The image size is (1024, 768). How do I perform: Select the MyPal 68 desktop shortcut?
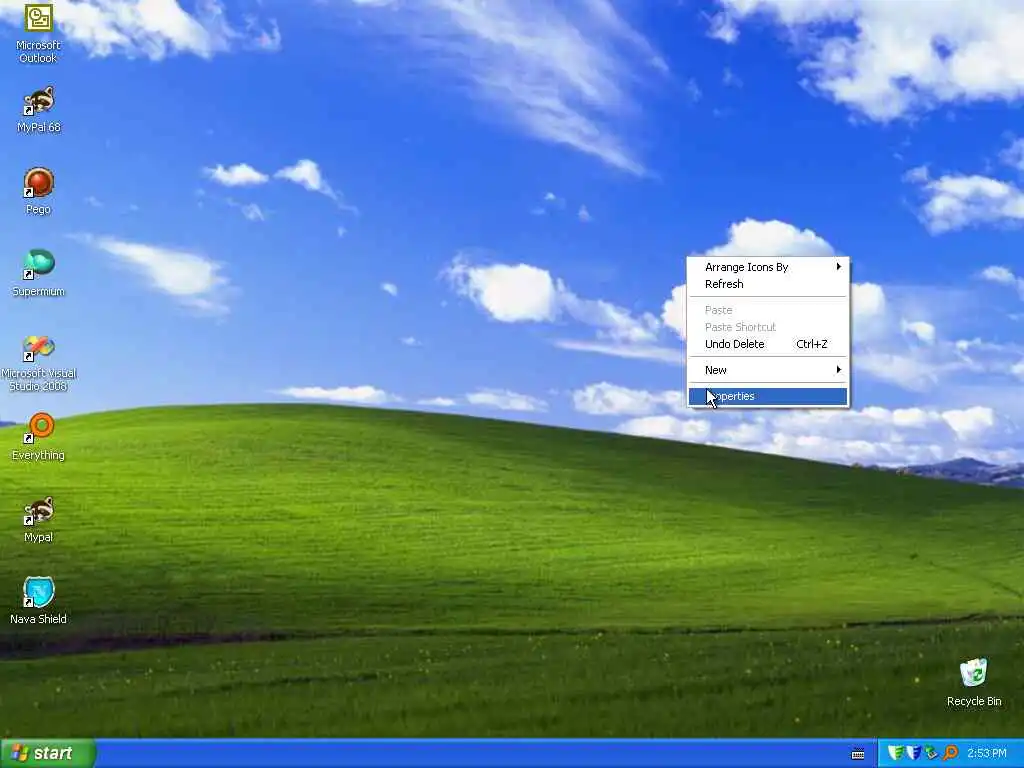[39, 109]
